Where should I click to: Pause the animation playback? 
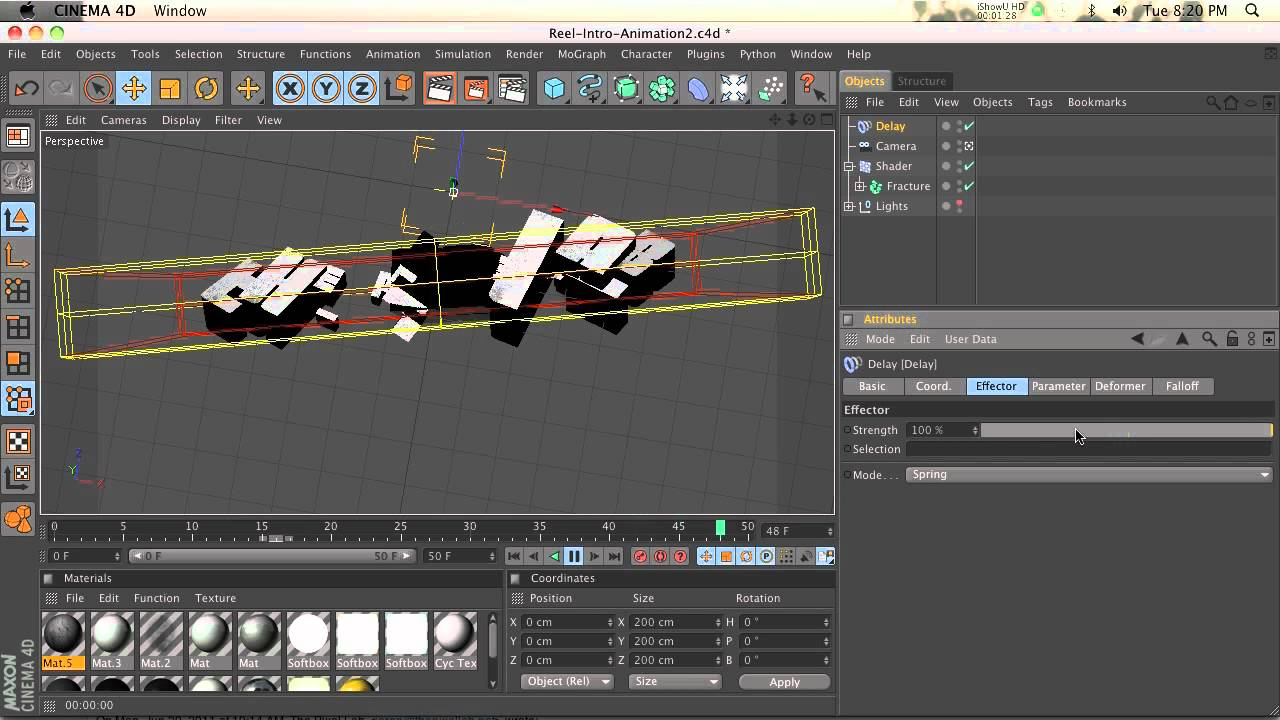pyautogui.click(x=574, y=556)
